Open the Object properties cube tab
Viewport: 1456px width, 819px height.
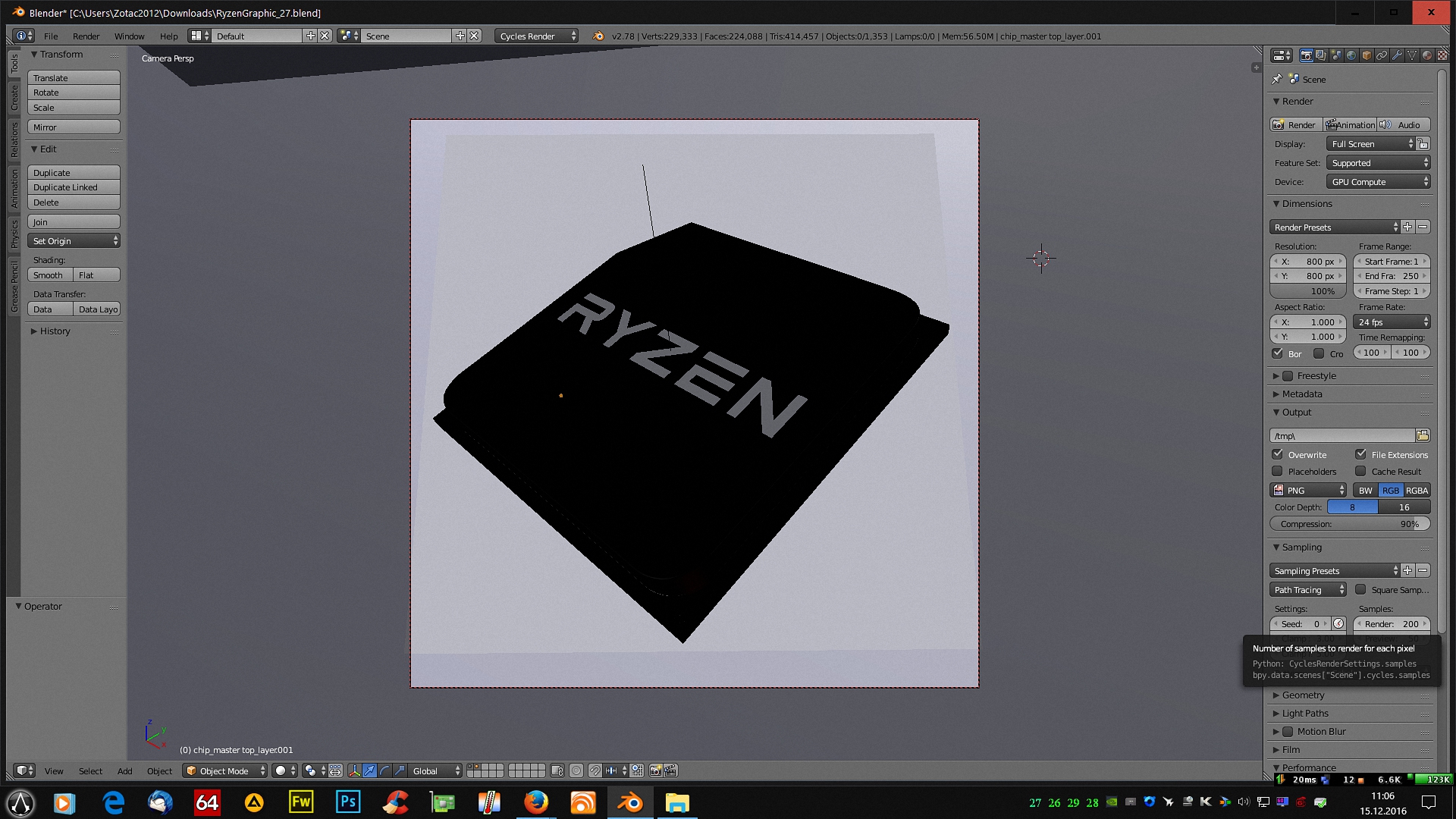tap(1367, 55)
